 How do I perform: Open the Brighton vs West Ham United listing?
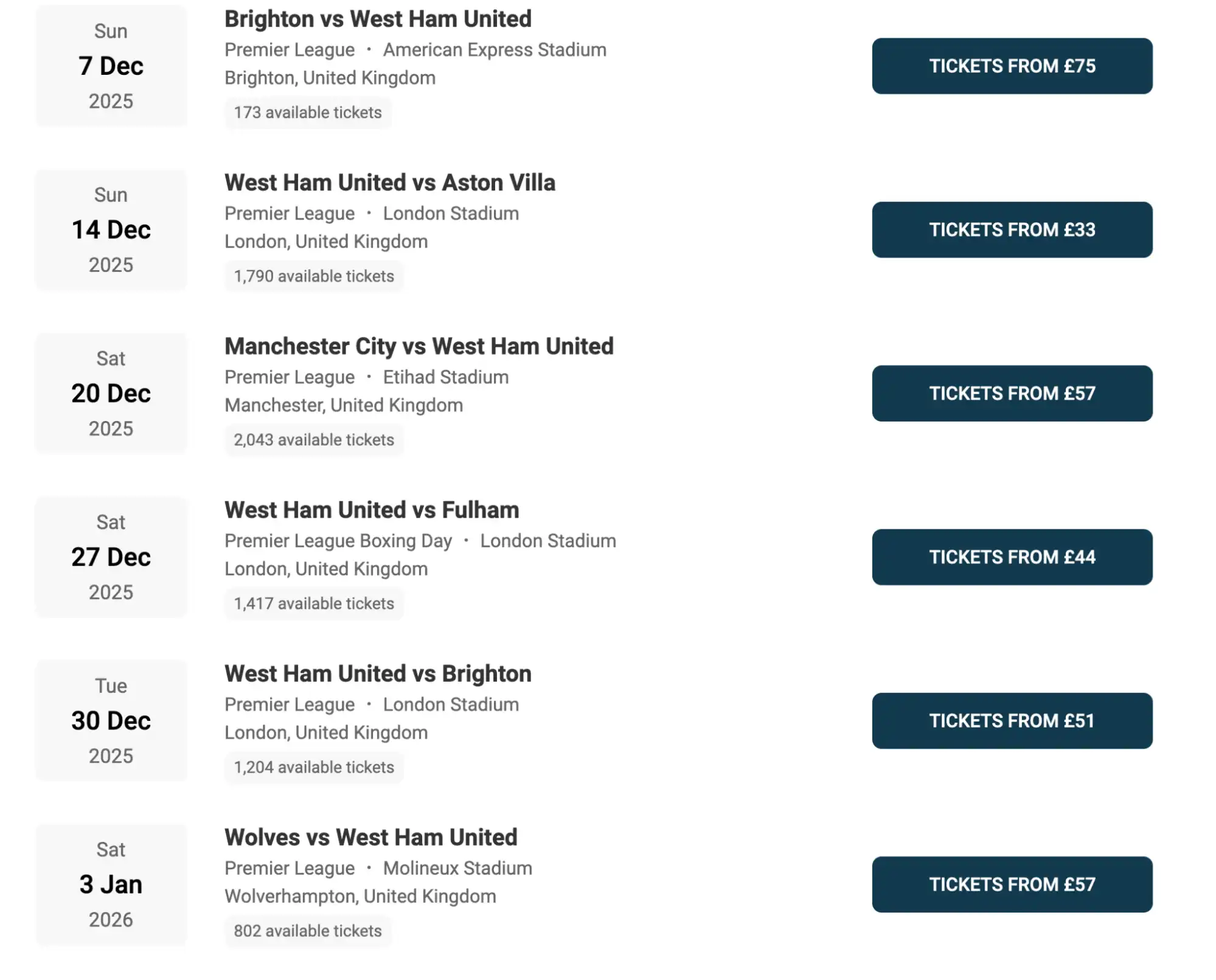[377, 19]
